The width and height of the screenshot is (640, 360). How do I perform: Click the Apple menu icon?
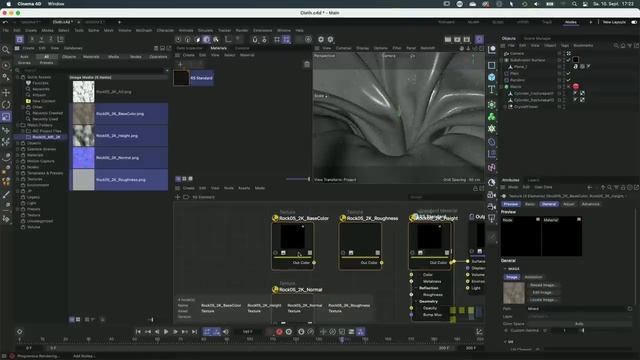click(8, 4)
